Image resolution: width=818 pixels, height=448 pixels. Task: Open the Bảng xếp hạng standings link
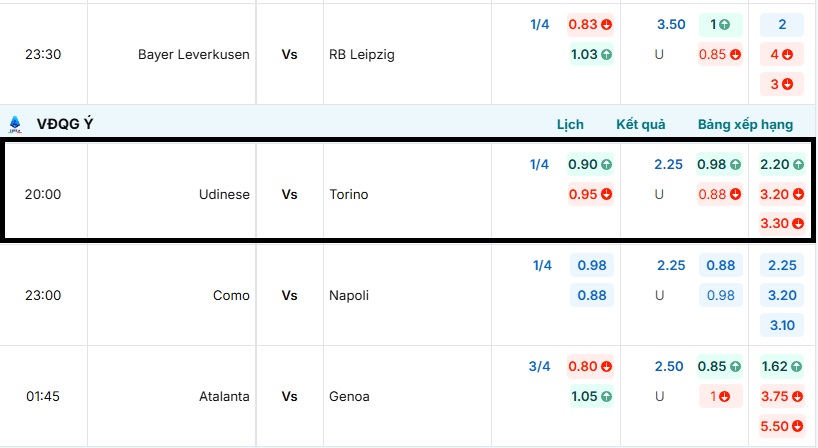(745, 125)
